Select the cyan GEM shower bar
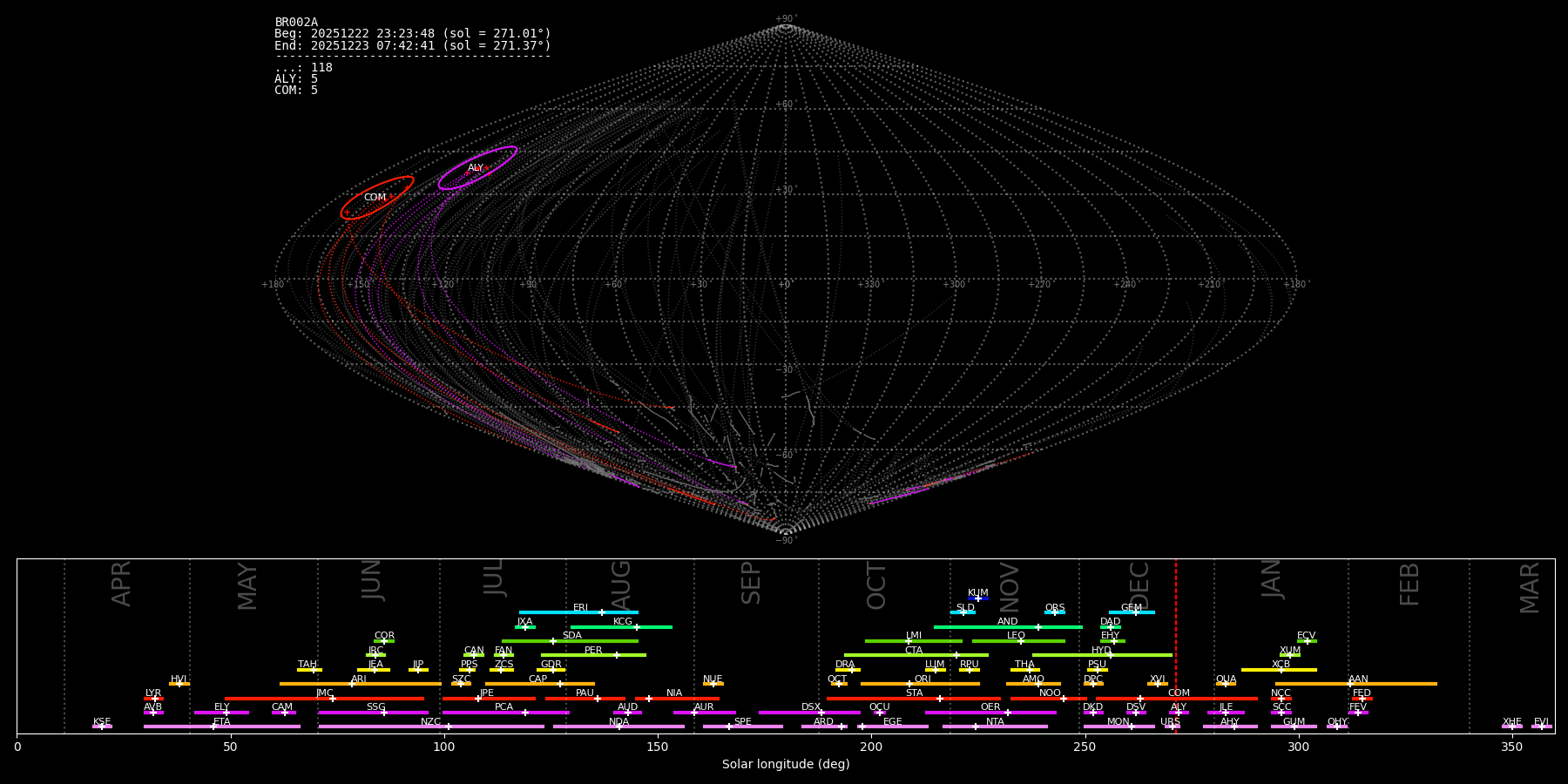 coord(1132,612)
